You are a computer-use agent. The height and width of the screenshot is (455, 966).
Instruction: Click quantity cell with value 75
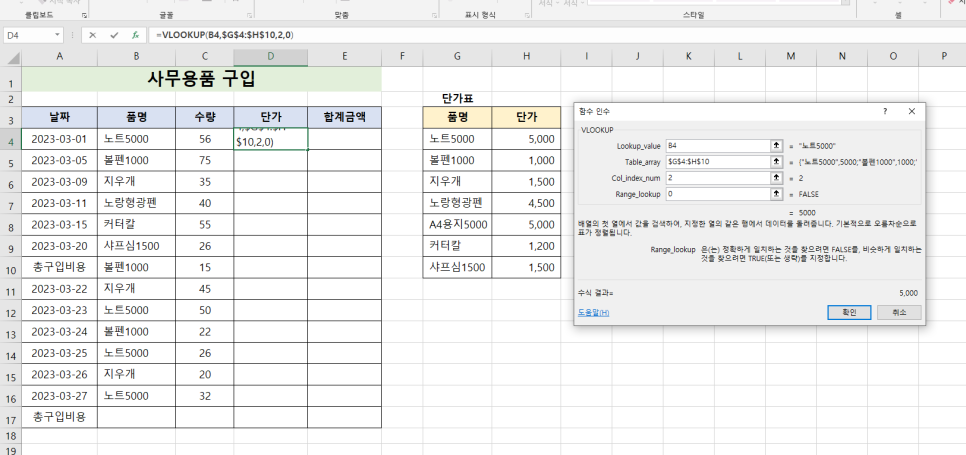coord(205,160)
